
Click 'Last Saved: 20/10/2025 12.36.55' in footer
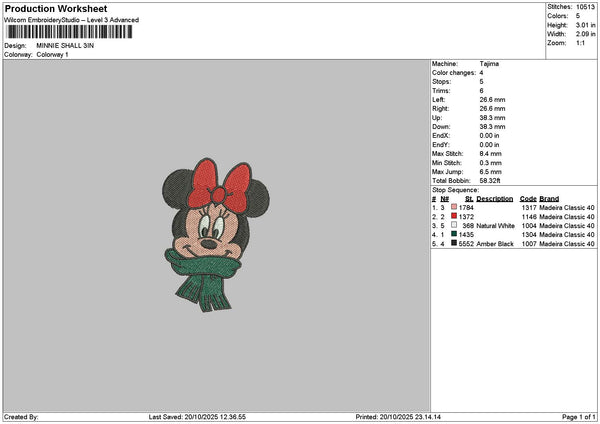tap(197, 417)
